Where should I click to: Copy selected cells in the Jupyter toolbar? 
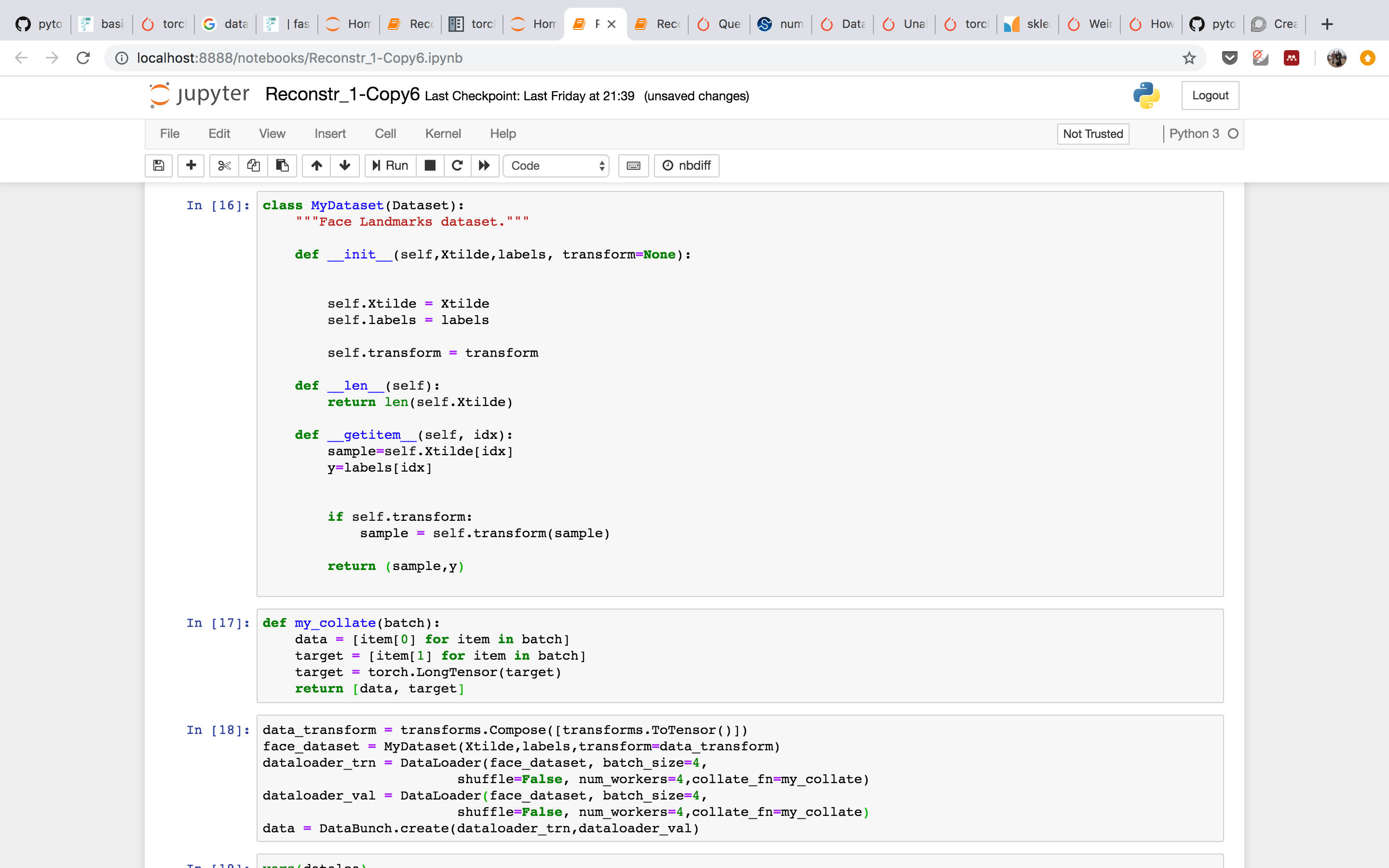pos(253,165)
